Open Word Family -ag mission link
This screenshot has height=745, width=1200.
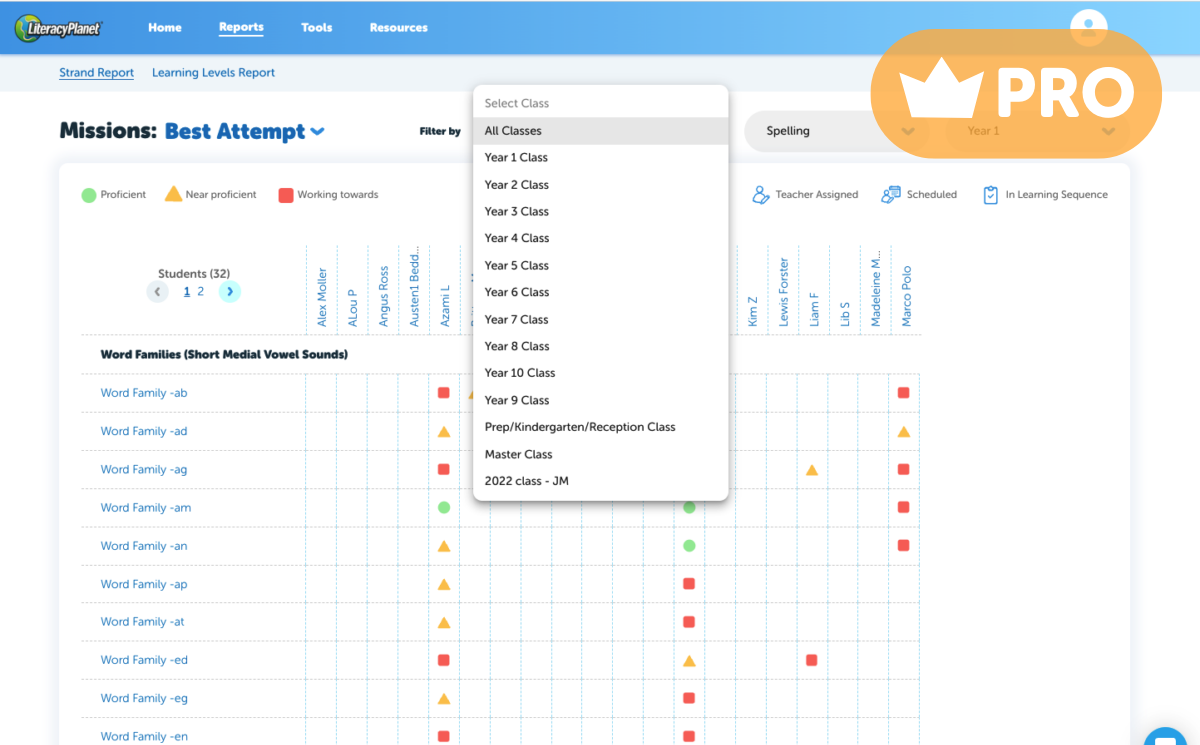[144, 470]
